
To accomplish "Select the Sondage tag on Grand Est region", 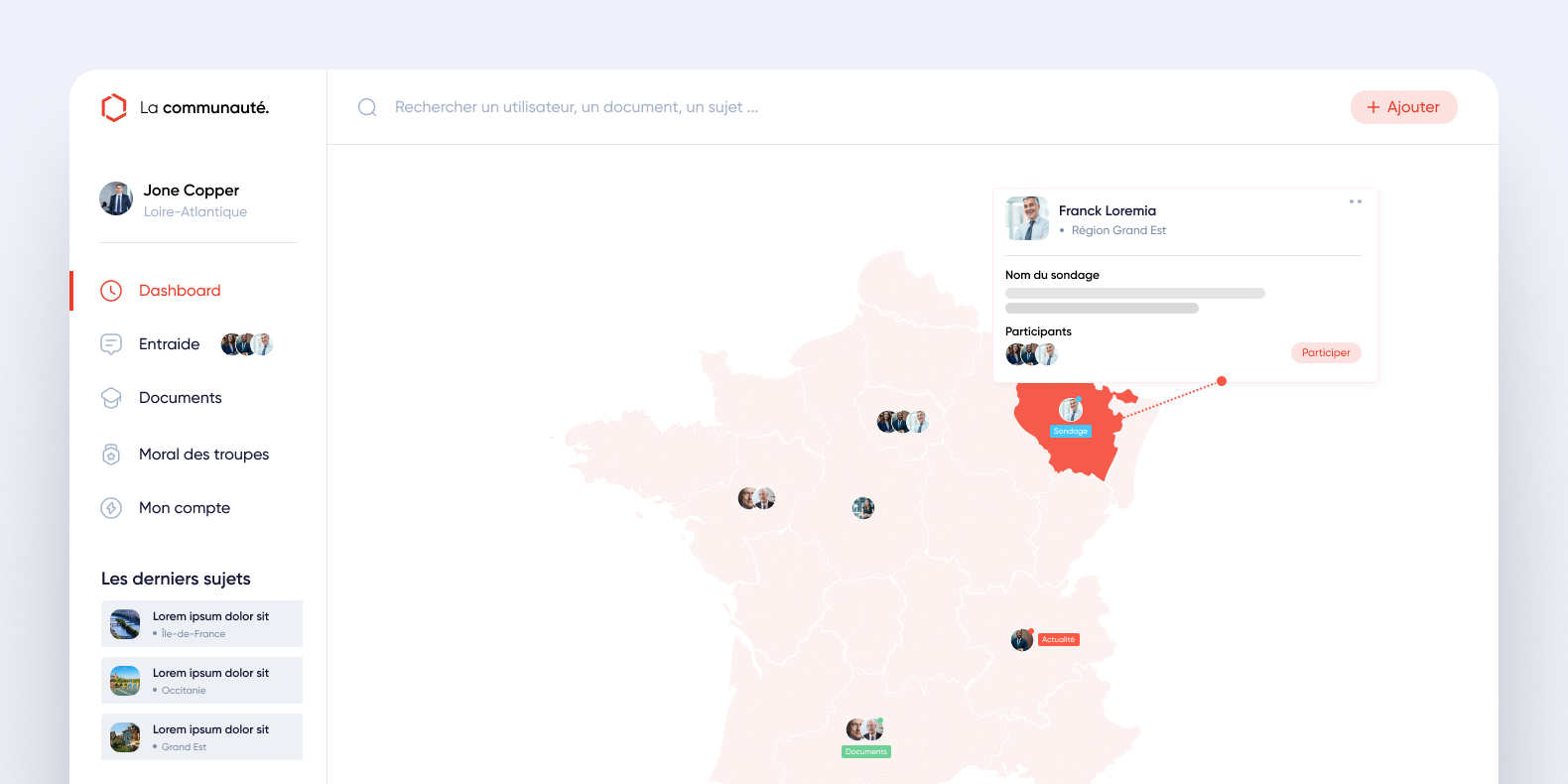I will tap(1071, 432).
